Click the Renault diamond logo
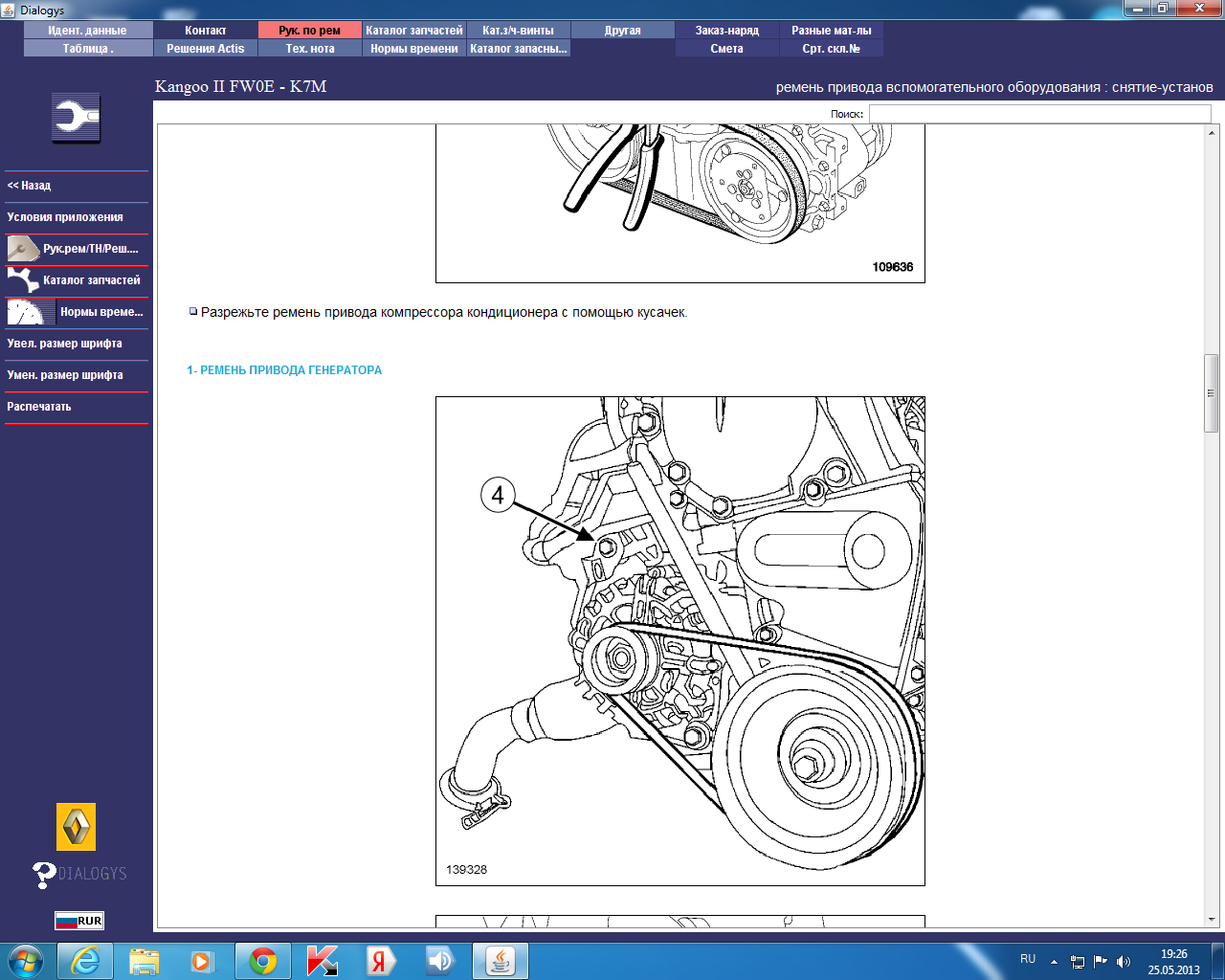 pyautogui.click(x=76, y=827)
